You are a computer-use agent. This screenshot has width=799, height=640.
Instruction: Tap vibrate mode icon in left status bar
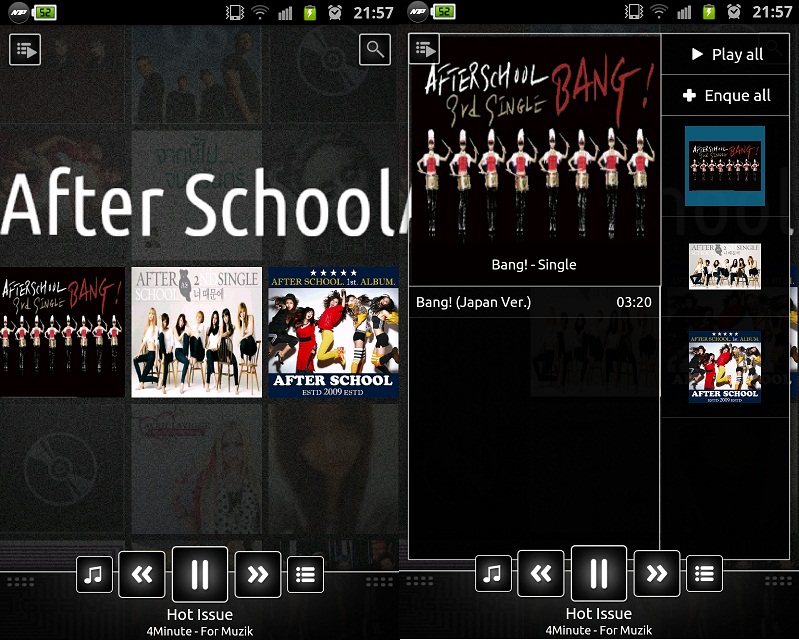tap(235, 12)
